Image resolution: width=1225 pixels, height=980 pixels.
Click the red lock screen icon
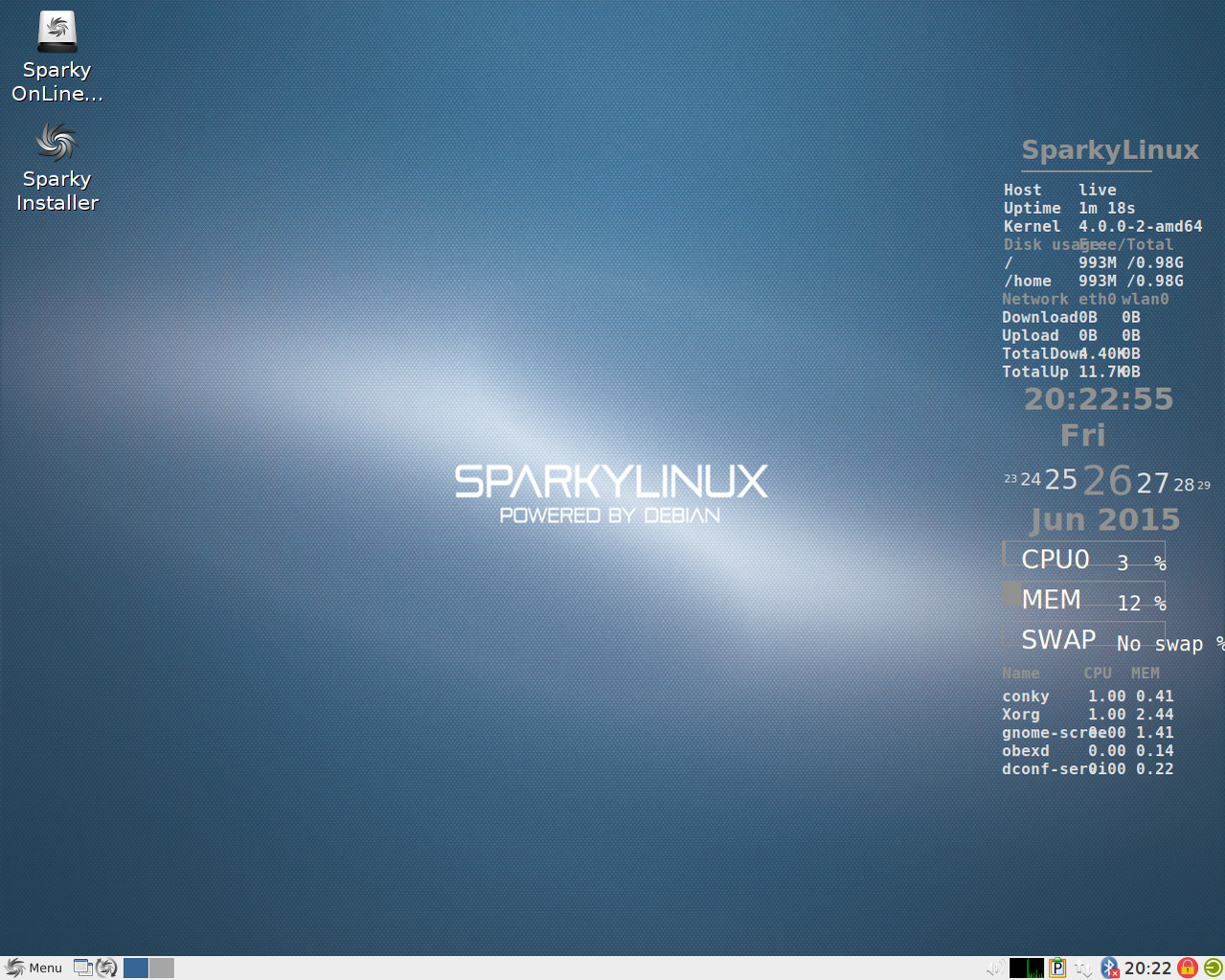[1188, 968]
